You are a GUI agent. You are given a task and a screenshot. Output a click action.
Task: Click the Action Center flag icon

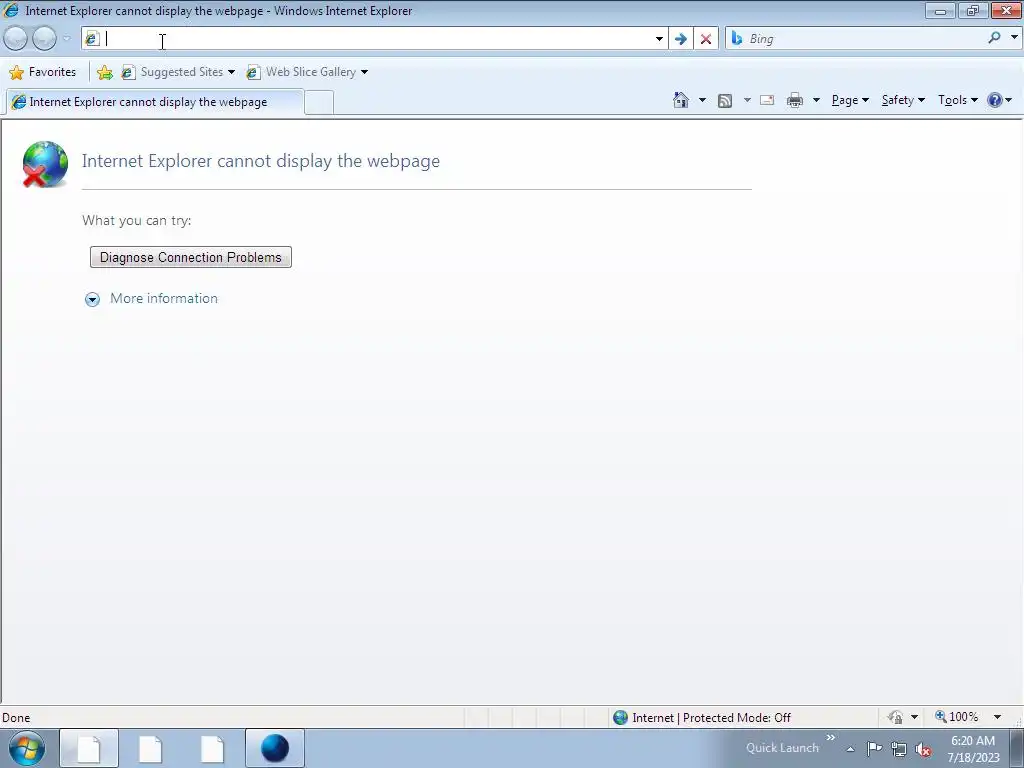tap(874, 749)
